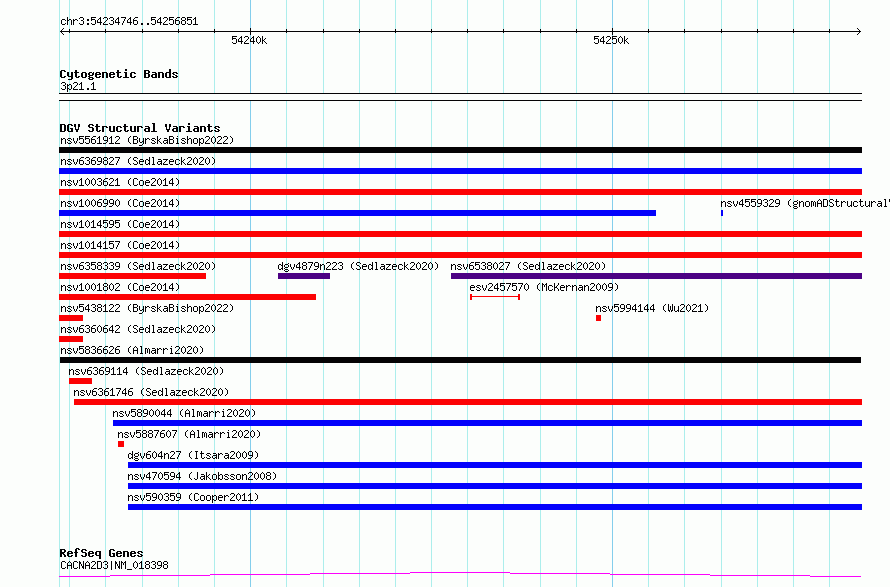
Task: Click the black bar under nsv5836626
Action: (x=460, y=360)
